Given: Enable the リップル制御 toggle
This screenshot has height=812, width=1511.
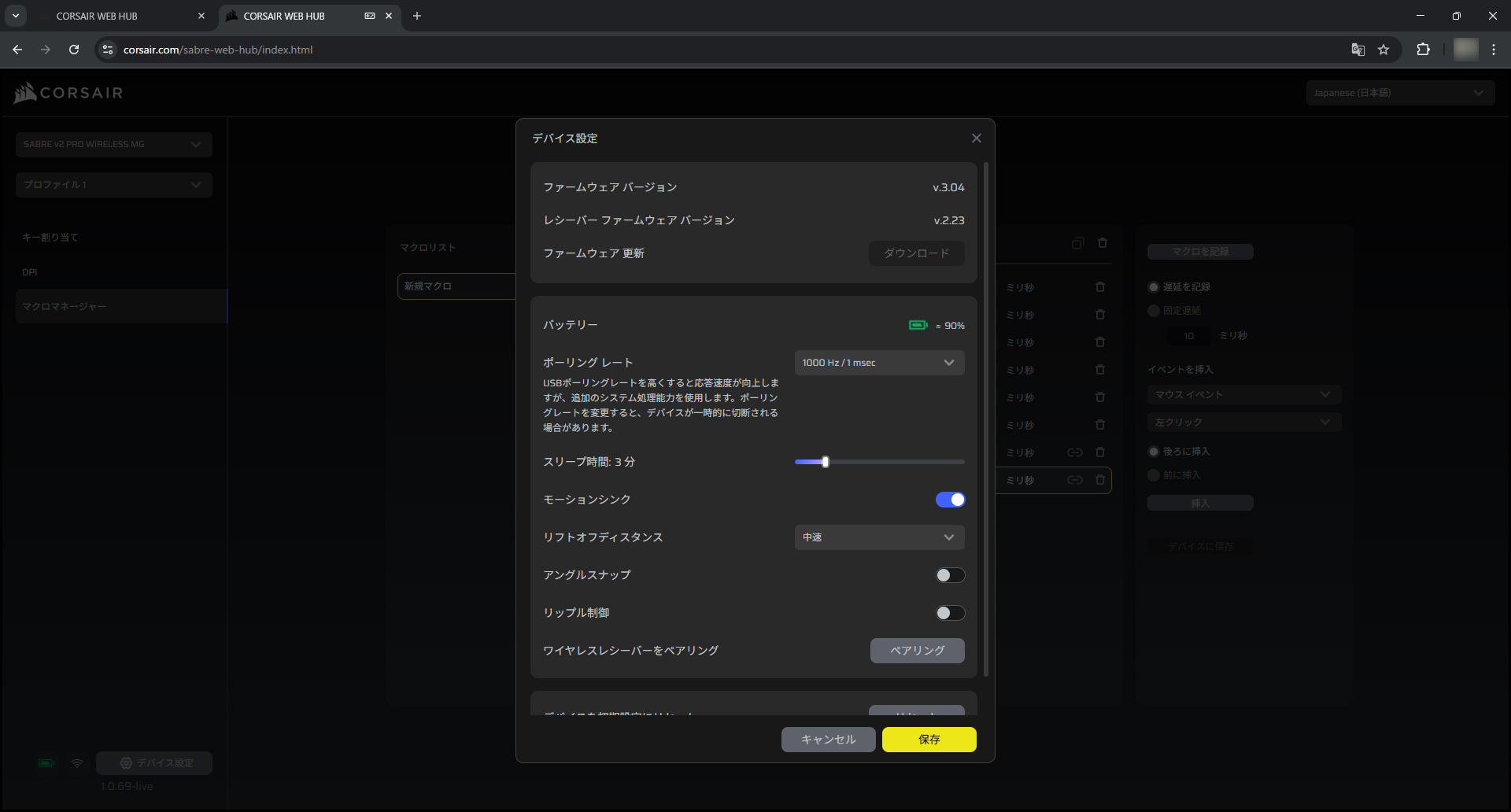Looking at the screenshot, I should [950, 613].
